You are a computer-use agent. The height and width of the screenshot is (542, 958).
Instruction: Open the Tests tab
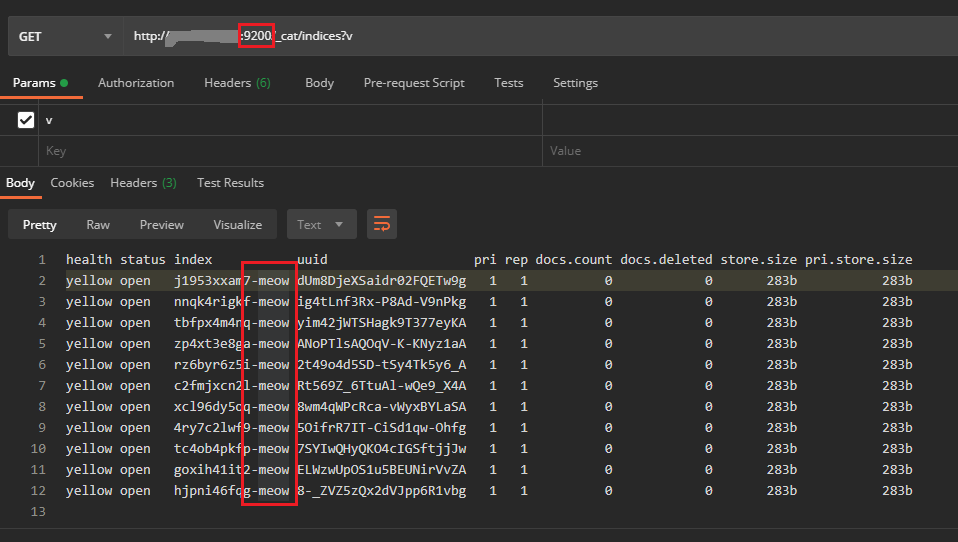tap(508, 82)
